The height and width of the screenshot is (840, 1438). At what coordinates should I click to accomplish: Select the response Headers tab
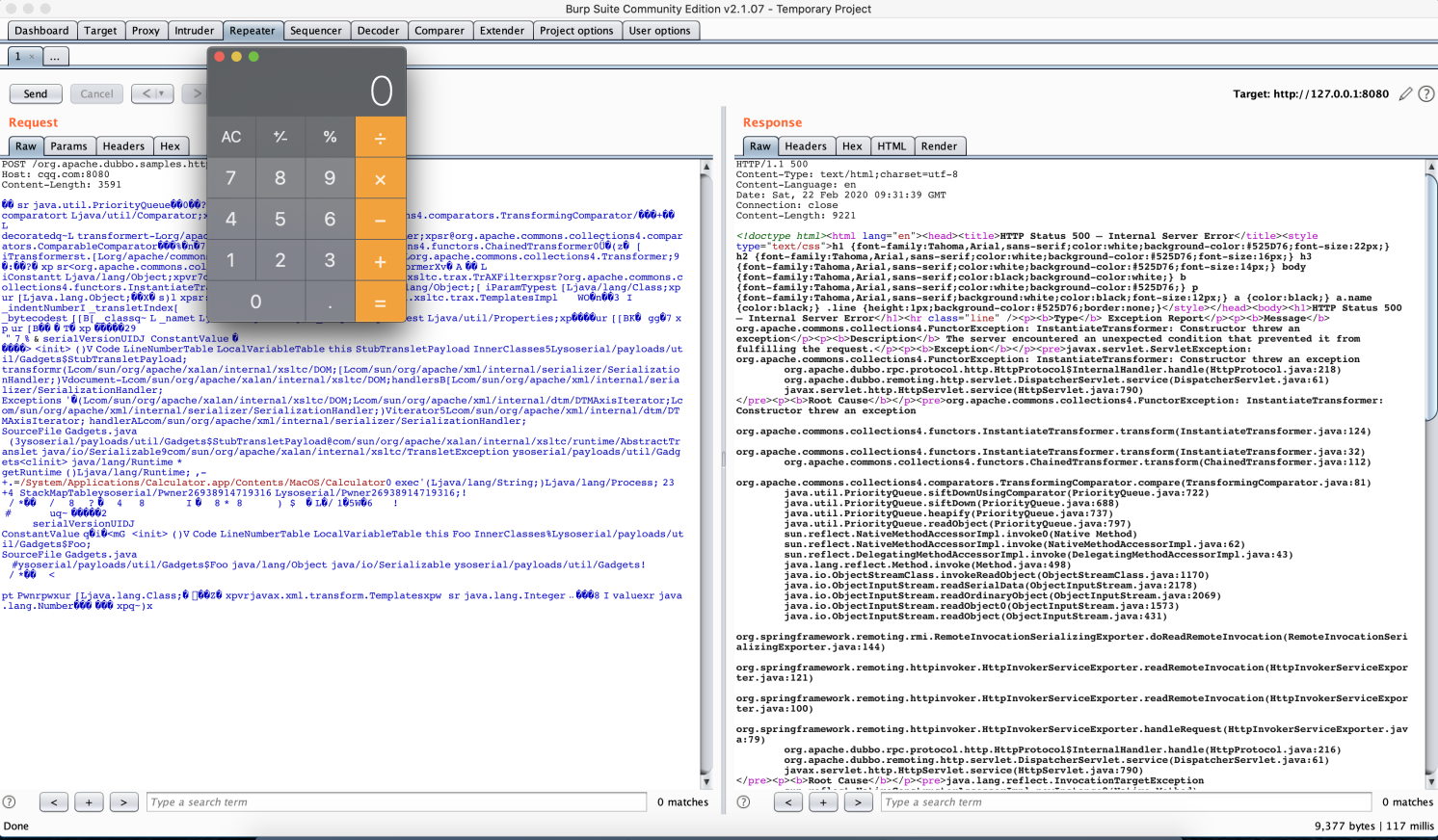806,146
